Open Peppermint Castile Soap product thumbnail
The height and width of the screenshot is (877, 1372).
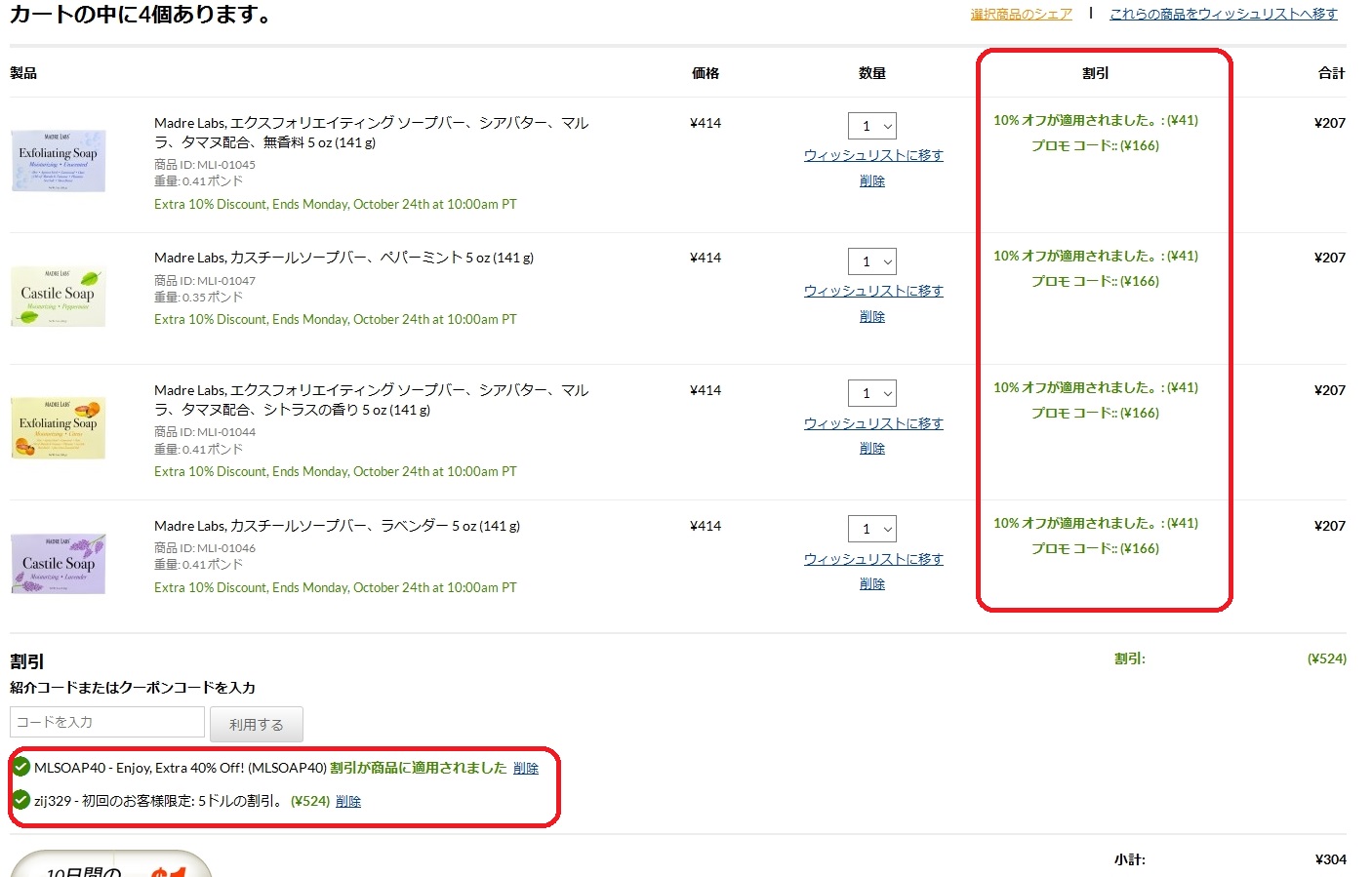click(59, 297)
